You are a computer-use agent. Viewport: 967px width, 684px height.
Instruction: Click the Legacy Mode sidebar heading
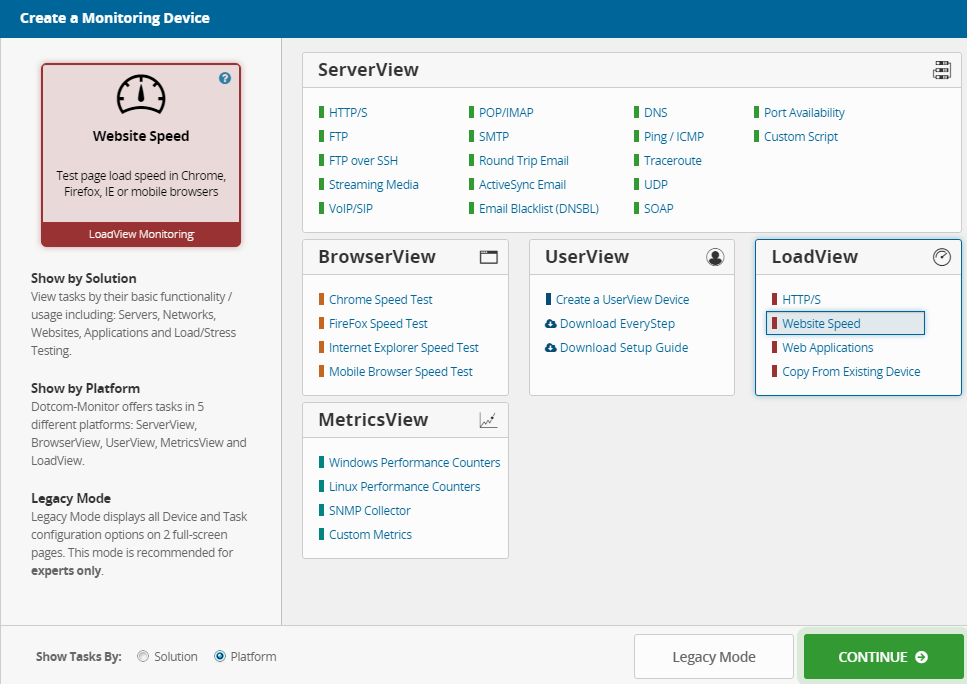(71, 498)
